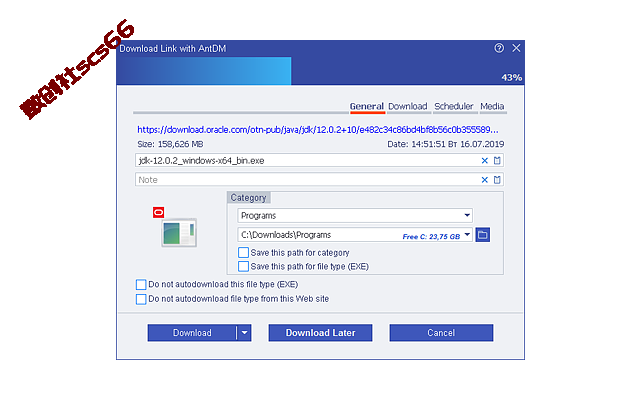The width and height of the screenshot is (640, 400).
Task: Click the Date: 14:51:51 text
Action: pos(445,144)
